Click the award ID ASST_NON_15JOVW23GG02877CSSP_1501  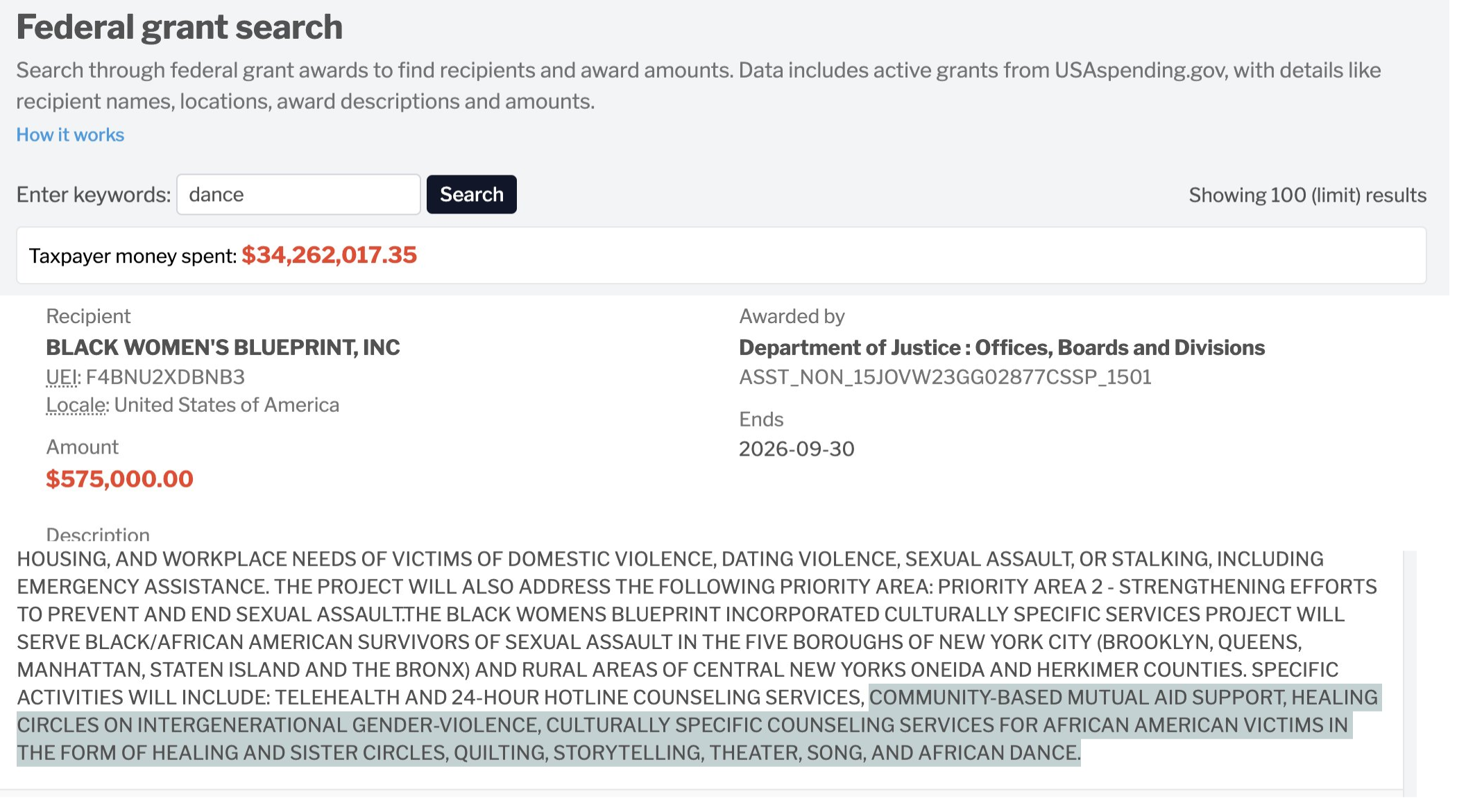(945, 377)
